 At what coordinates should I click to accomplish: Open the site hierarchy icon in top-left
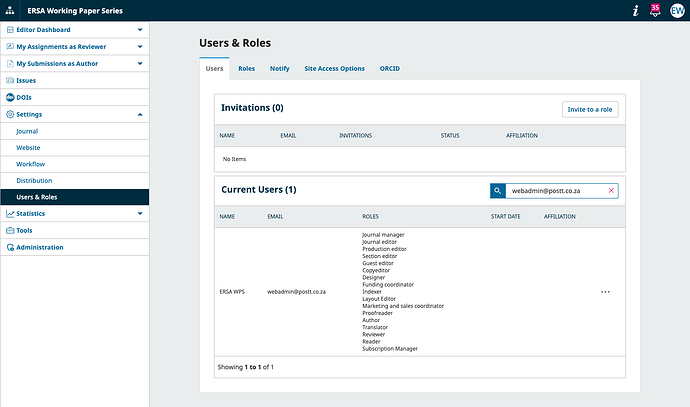click(x=11, y=10)
